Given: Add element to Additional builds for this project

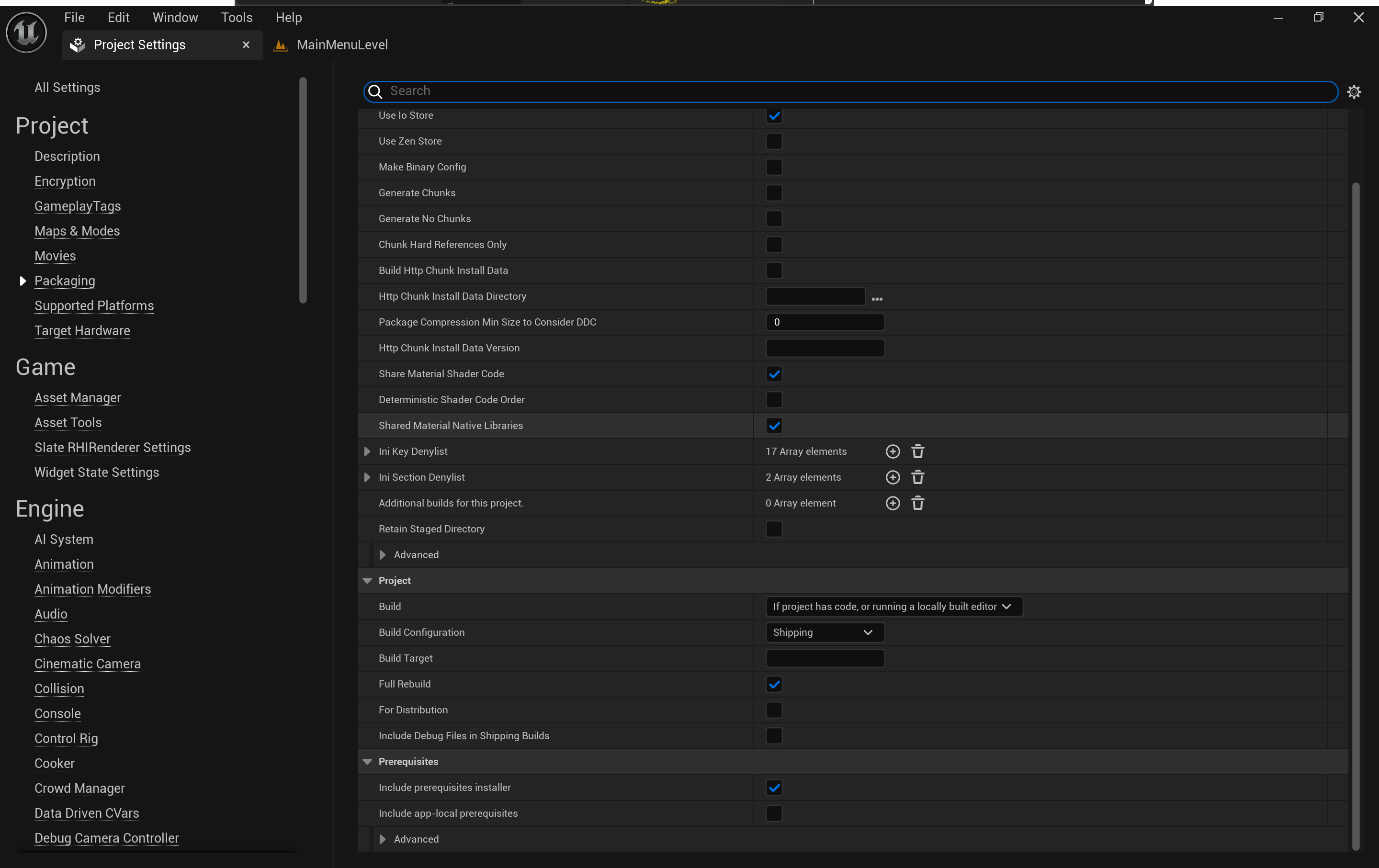Looking at the screenshot, I should coord(892,503).
